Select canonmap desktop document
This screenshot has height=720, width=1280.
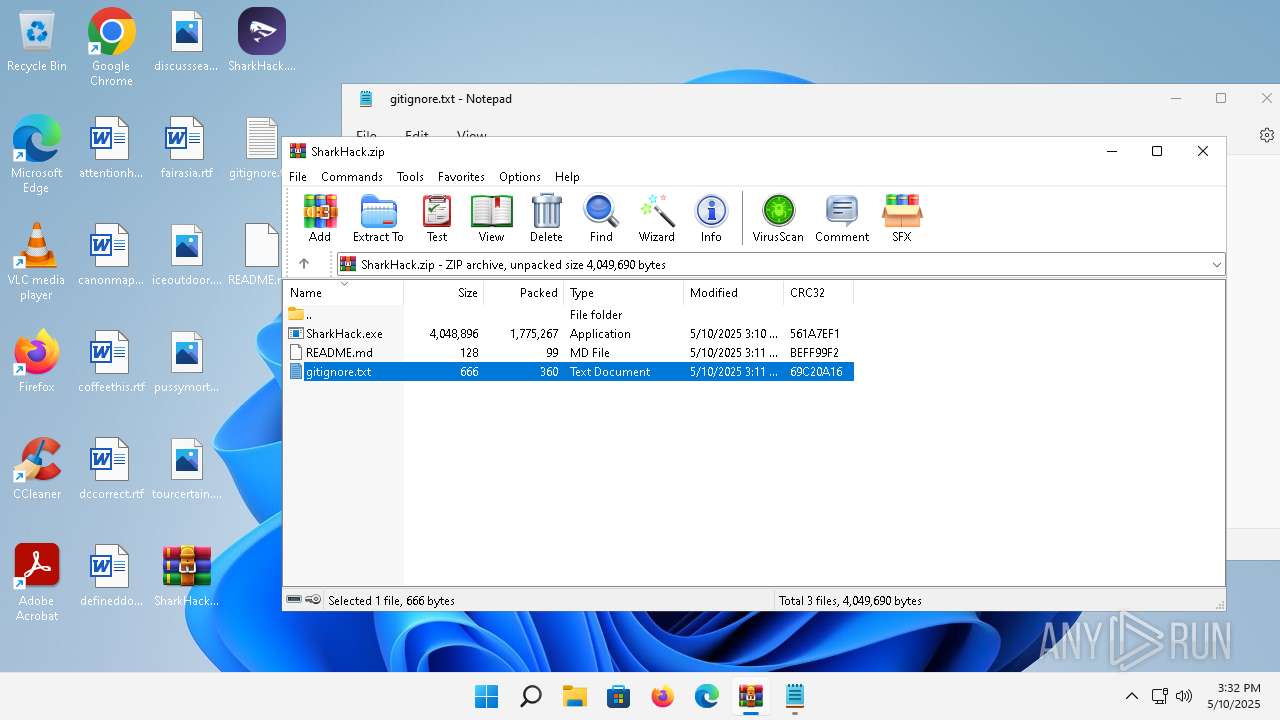[111, 254]
